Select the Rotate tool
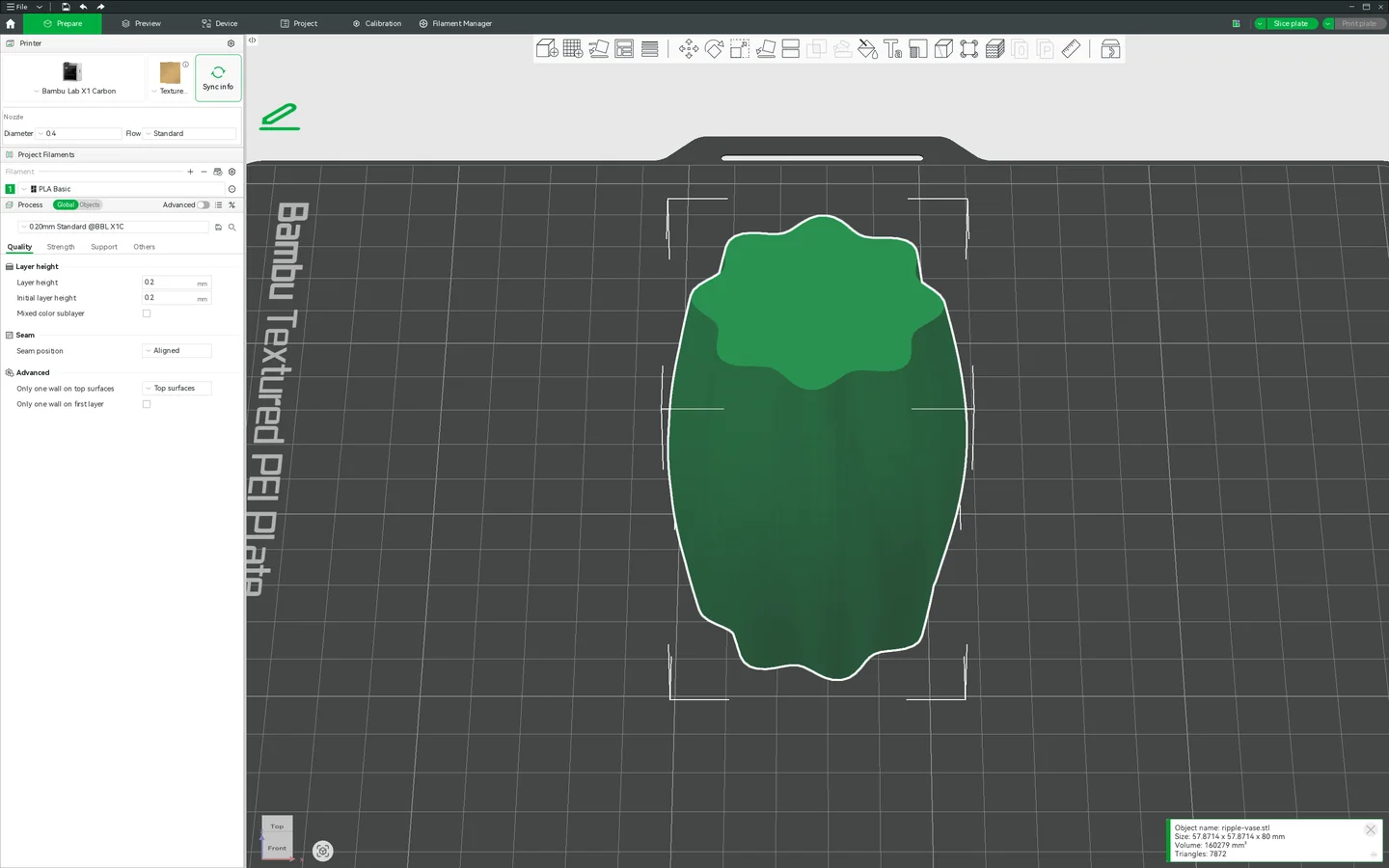Image resolution: width=1389 pixels, height=868 pixels. point(714,49)
